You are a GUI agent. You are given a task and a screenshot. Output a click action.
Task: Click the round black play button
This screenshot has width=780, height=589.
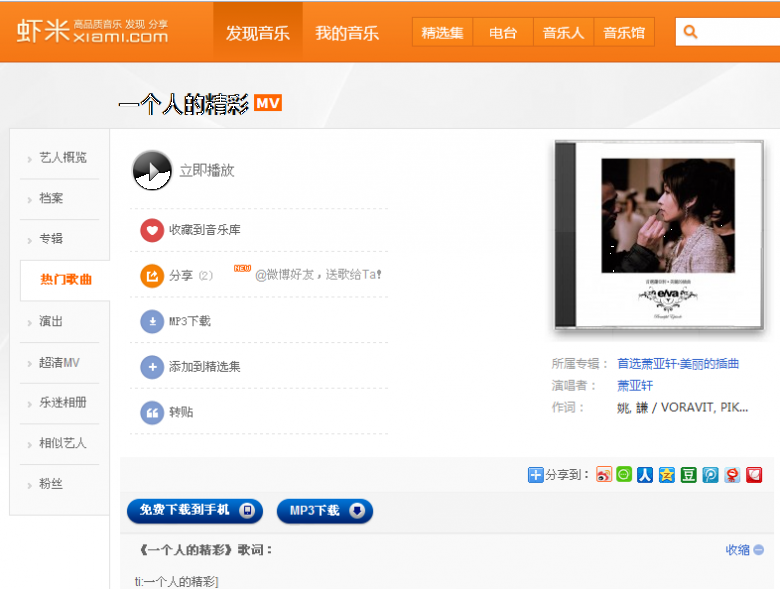pyautogui.click(x=152, y=170)
